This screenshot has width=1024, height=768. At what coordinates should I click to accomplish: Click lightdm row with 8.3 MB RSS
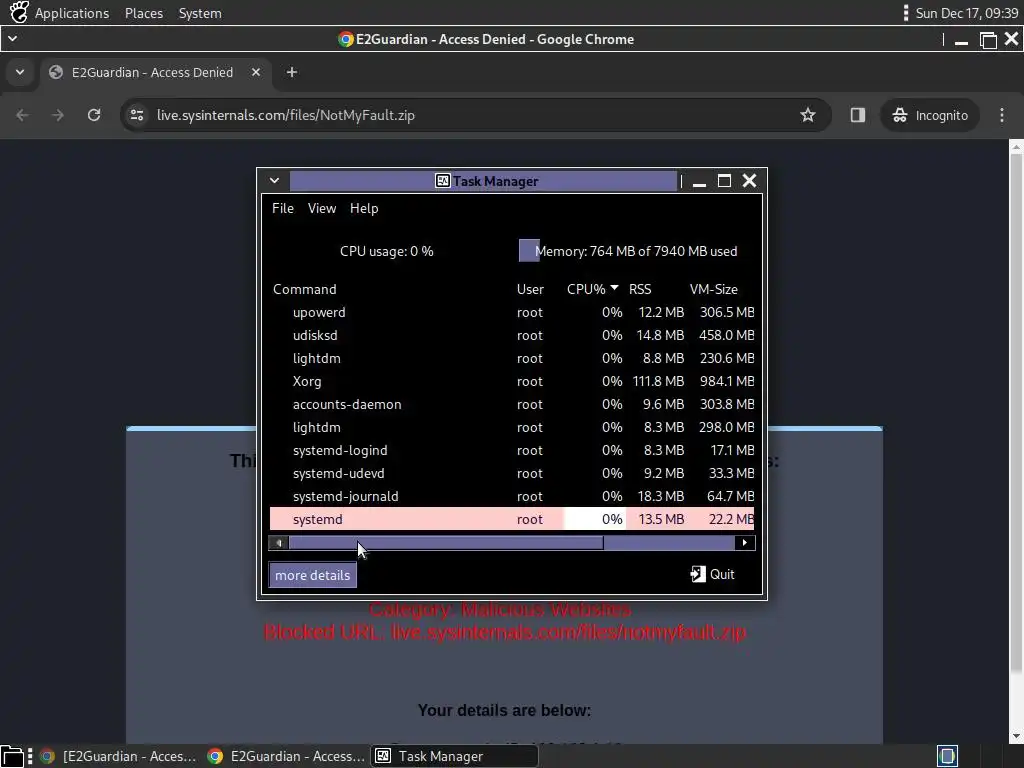(x=512, y=427)
